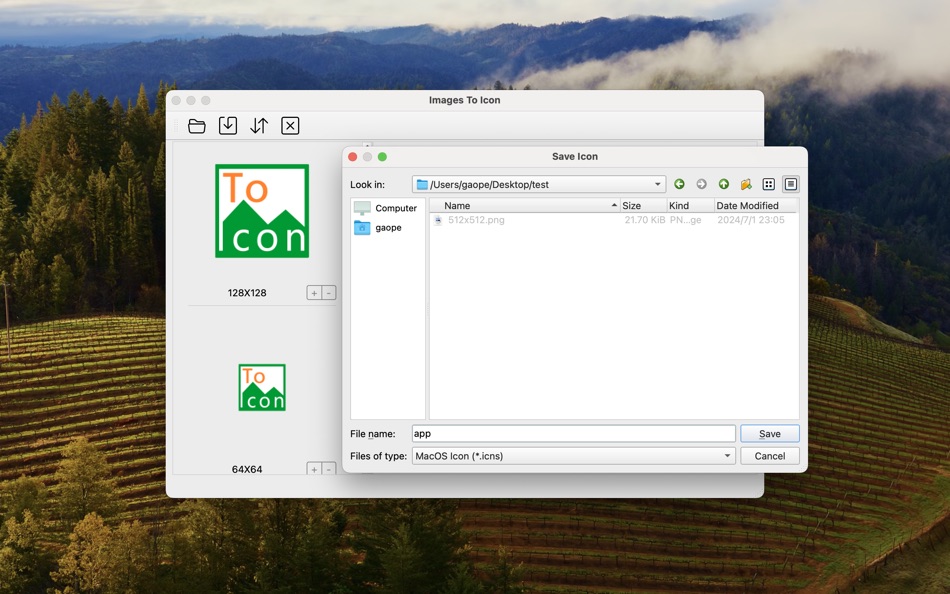This screenshot has height=594, width=950.
Task: Toggle the detail list view mode
Action: click(x=789, y=184)
